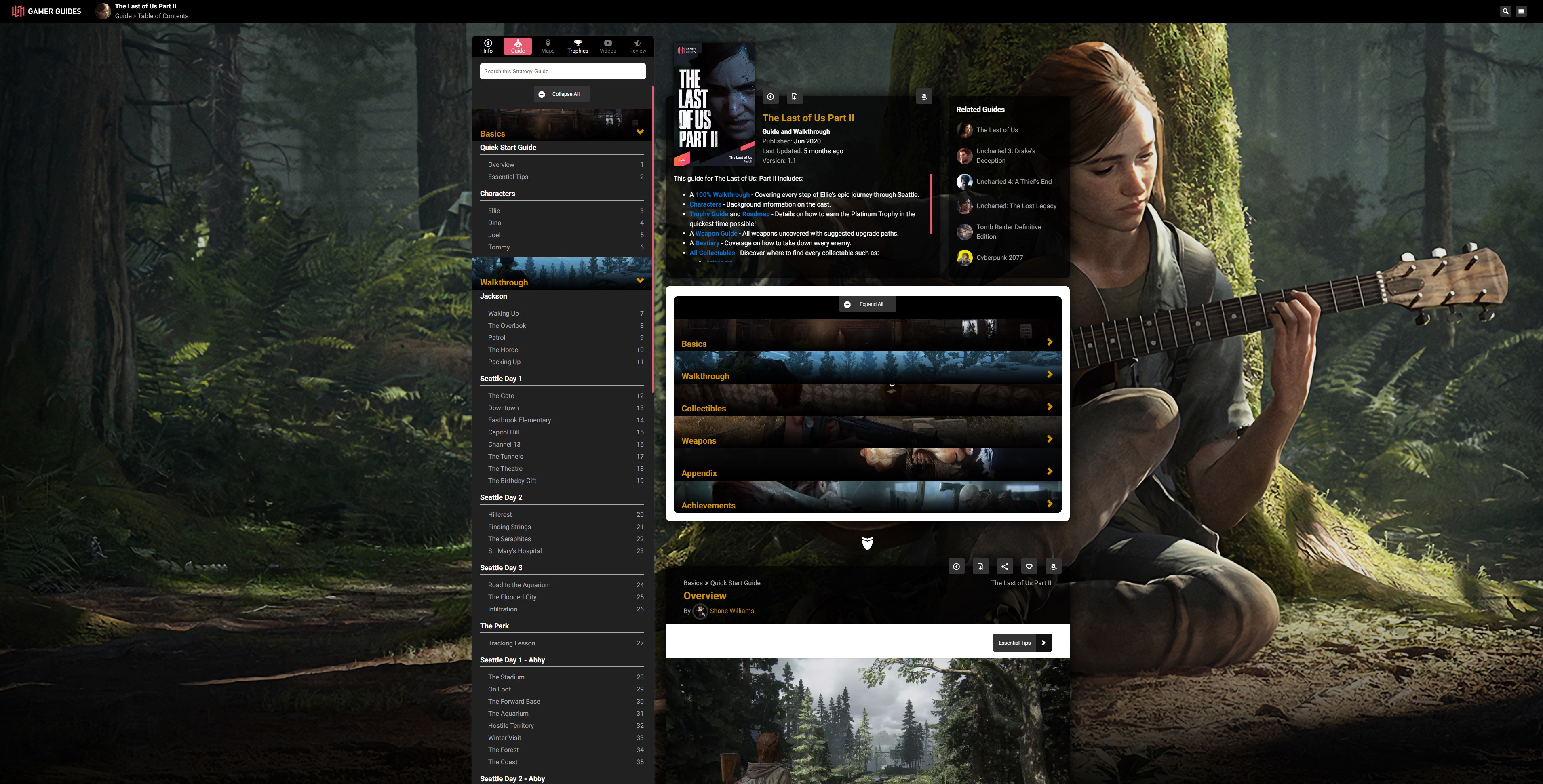Viewport: 1543px width, 784px height.
Task: Click the Amazon icon above Overview
Action: tap(1053, 567)
